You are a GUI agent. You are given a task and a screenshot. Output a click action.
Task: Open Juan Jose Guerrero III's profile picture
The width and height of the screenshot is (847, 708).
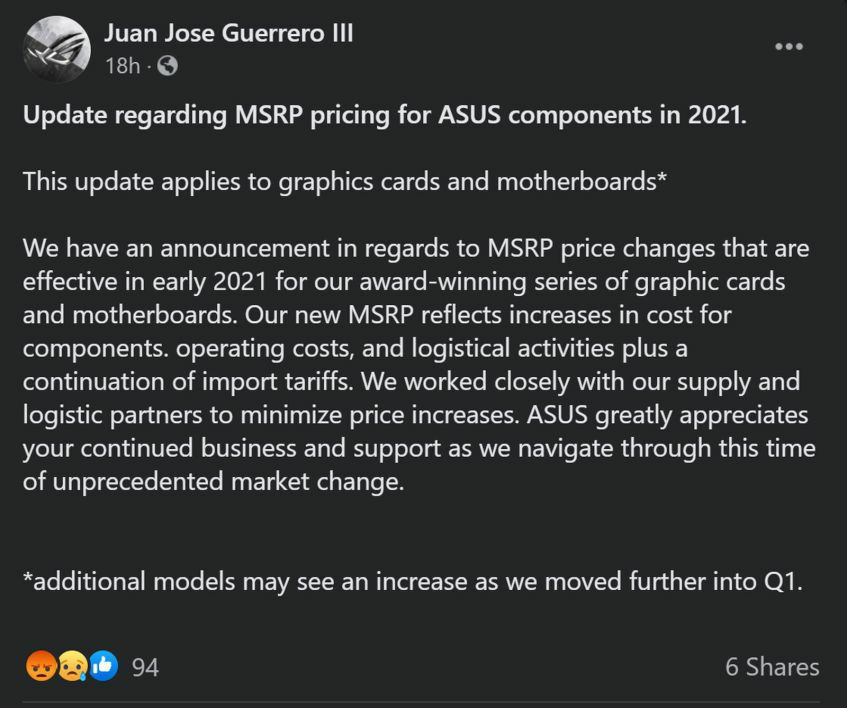(x=56, y=49)
